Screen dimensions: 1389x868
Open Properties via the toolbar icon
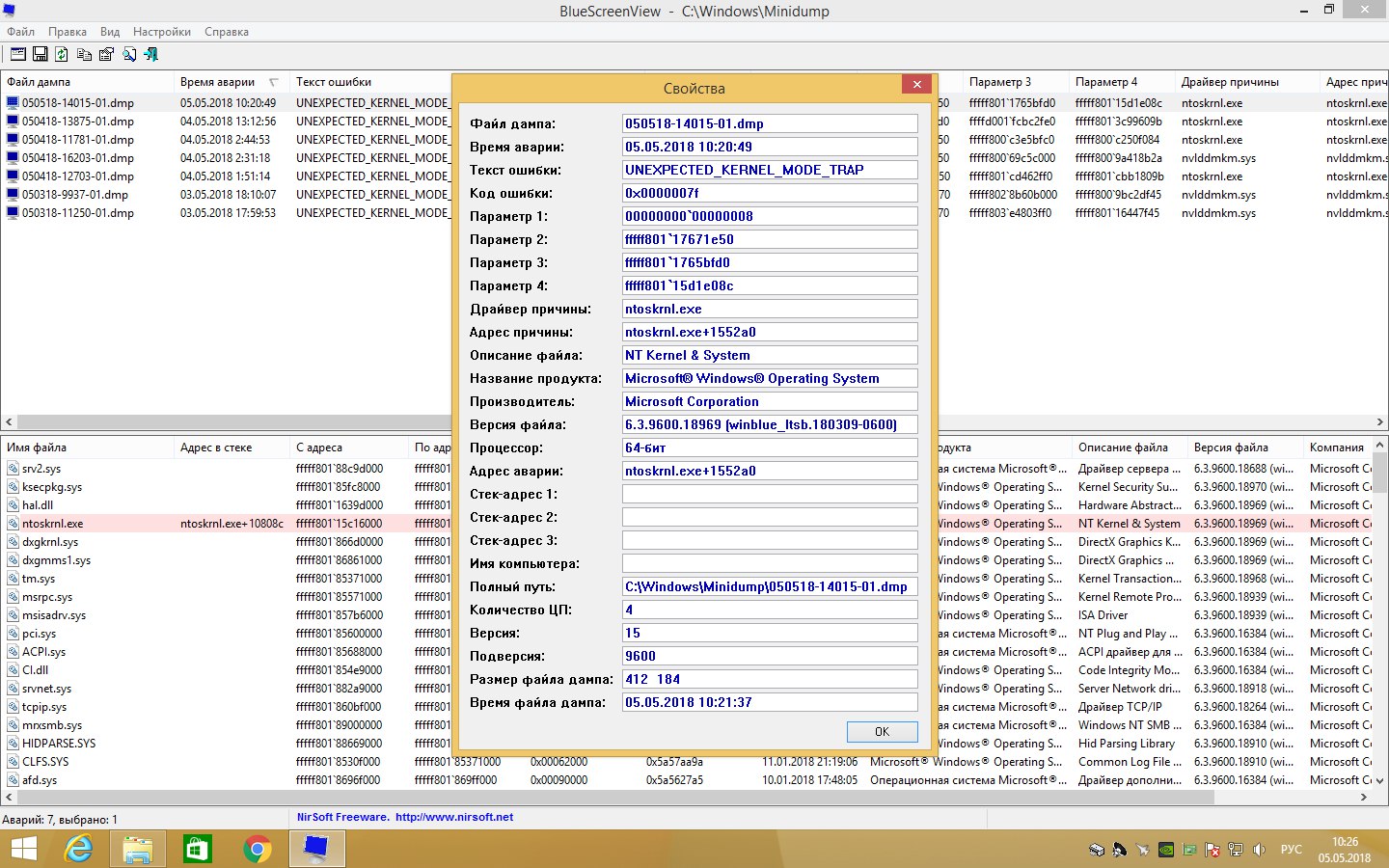[106, 54]
